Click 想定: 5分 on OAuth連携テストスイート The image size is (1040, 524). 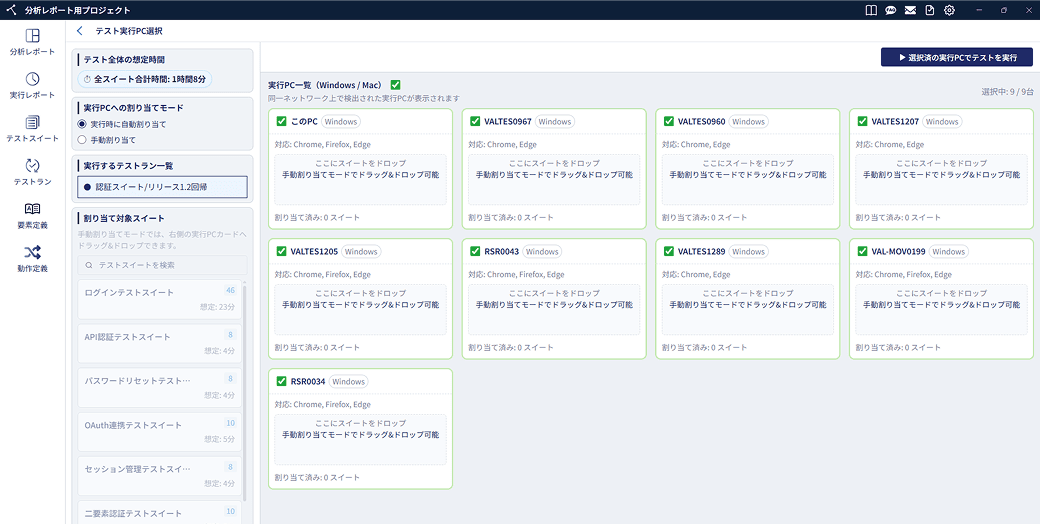219,439
